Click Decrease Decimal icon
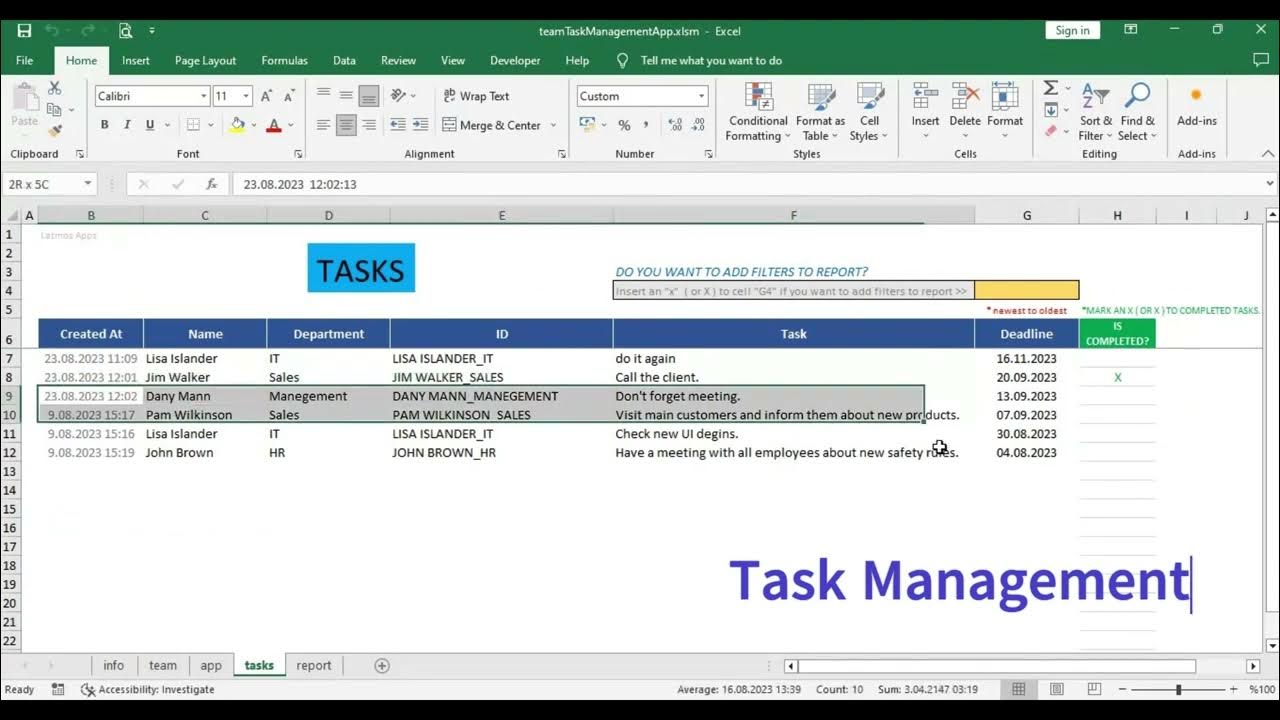This screenshot has height=720, width=1280. coord(699,125)
